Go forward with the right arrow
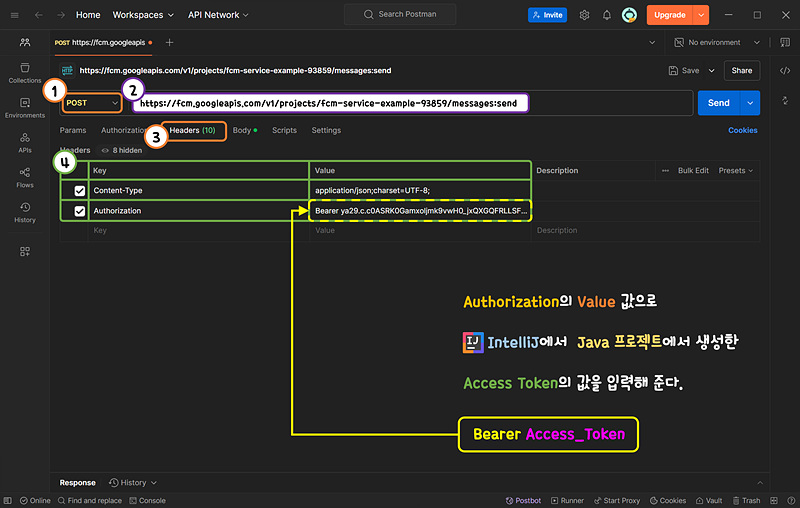800x508 pixels. [61, 15]
